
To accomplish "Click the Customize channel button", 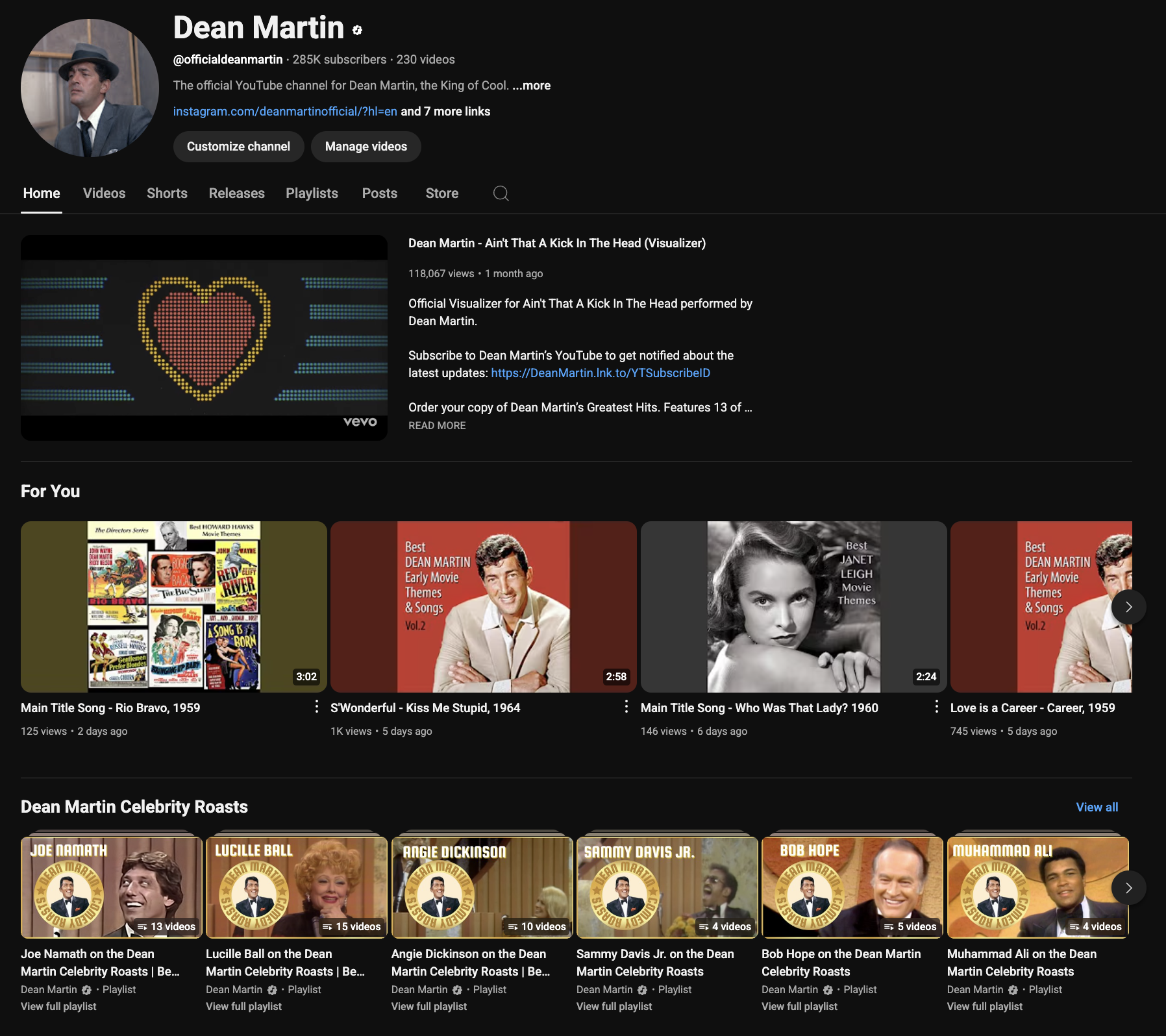I will (x=239, y=147).
